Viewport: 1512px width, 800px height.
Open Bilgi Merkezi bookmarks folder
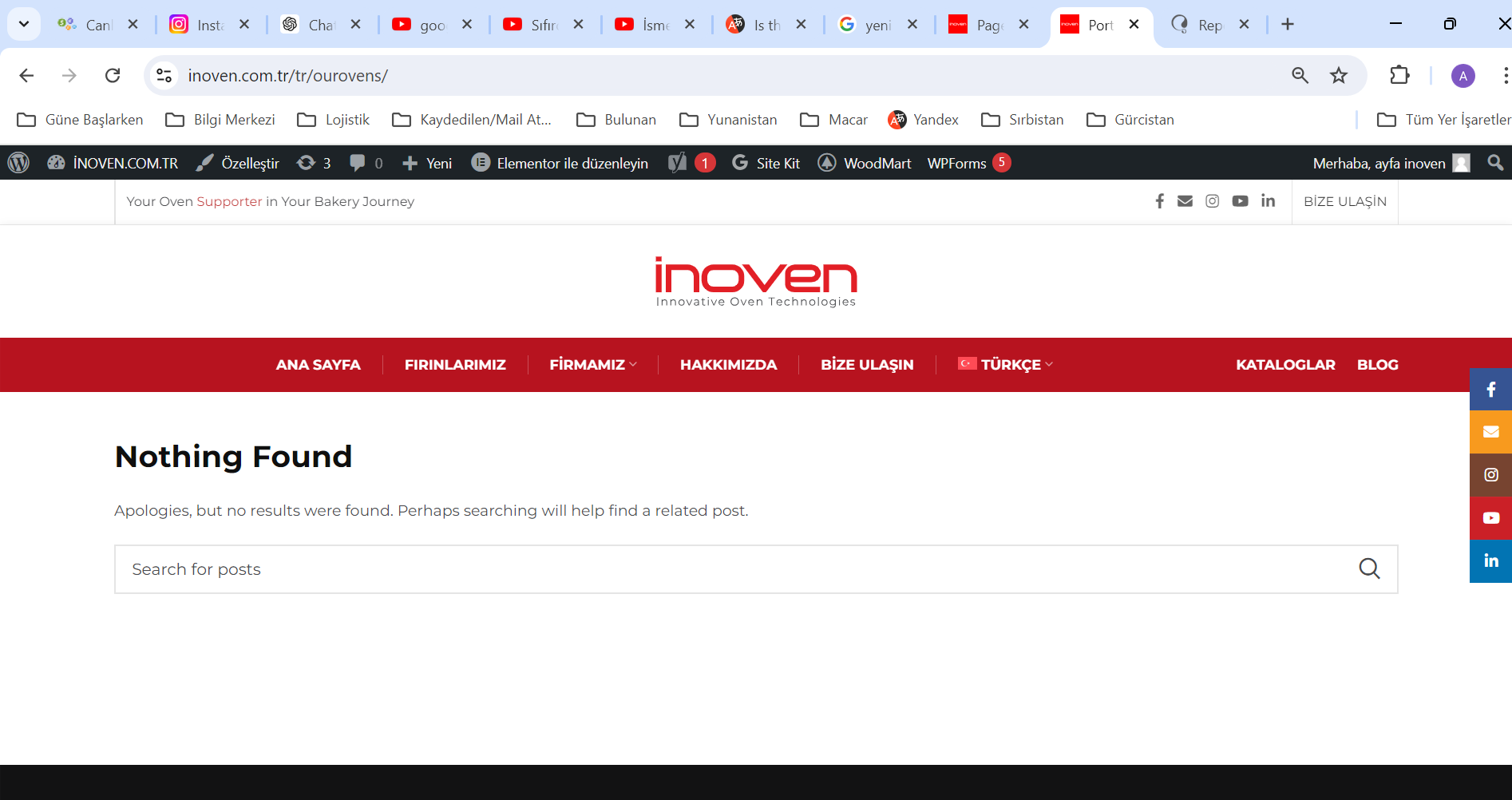pyautogui.click(x=220, y=120)
